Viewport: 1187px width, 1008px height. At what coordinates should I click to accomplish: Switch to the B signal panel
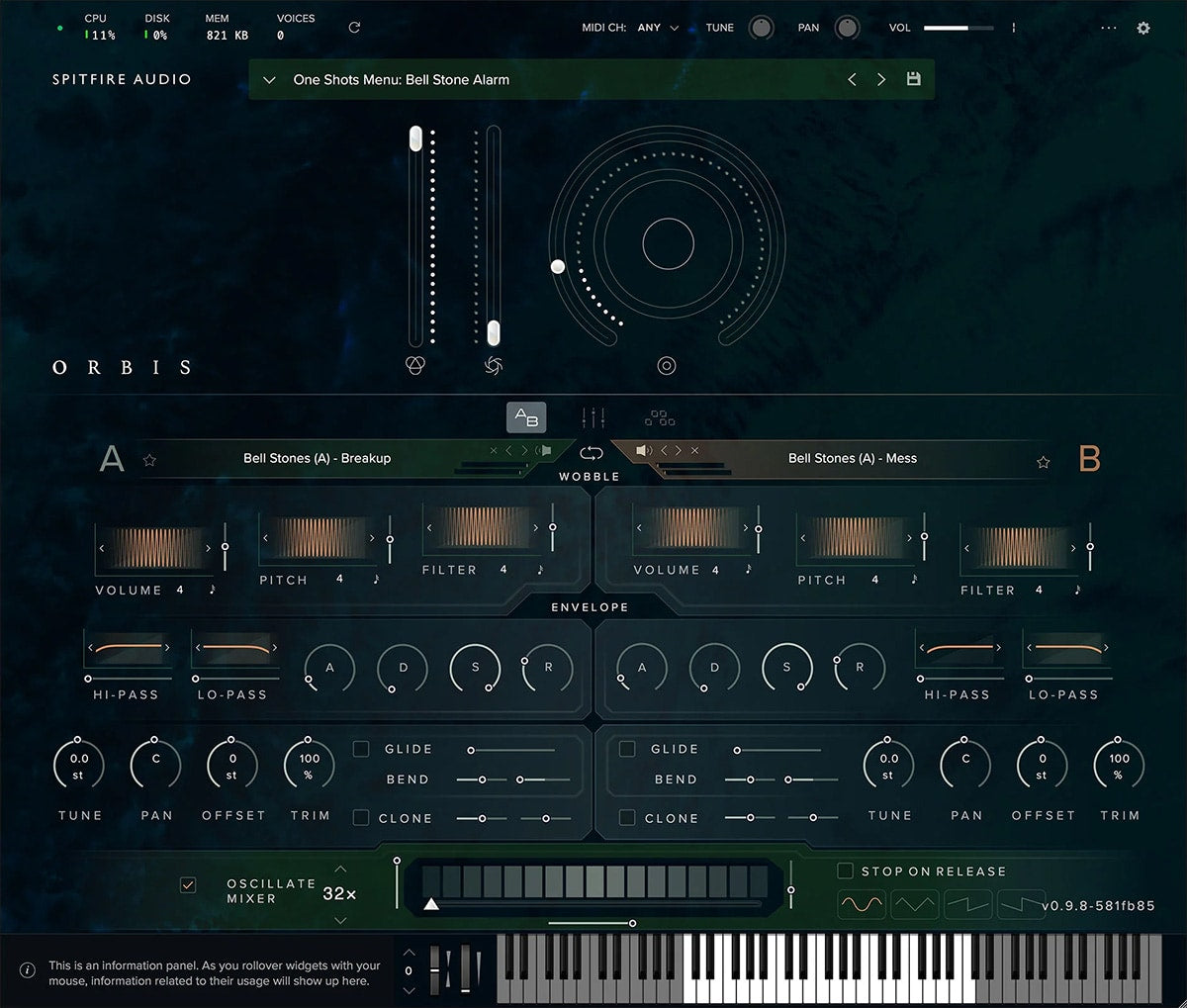click(x=1089, y=459)
